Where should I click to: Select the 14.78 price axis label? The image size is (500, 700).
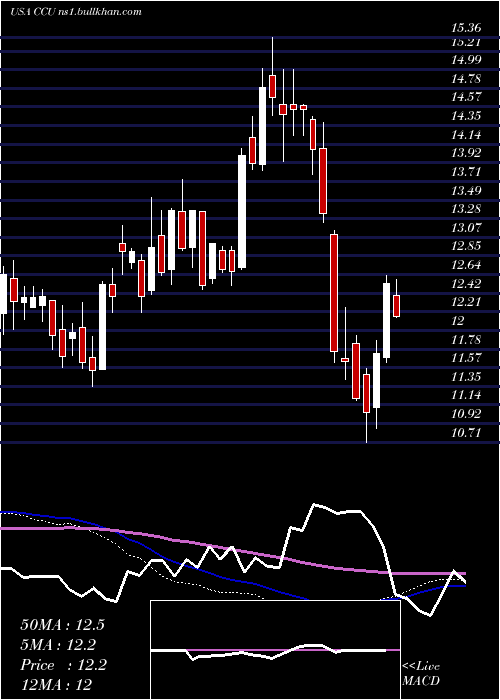(x=466, y=79)
